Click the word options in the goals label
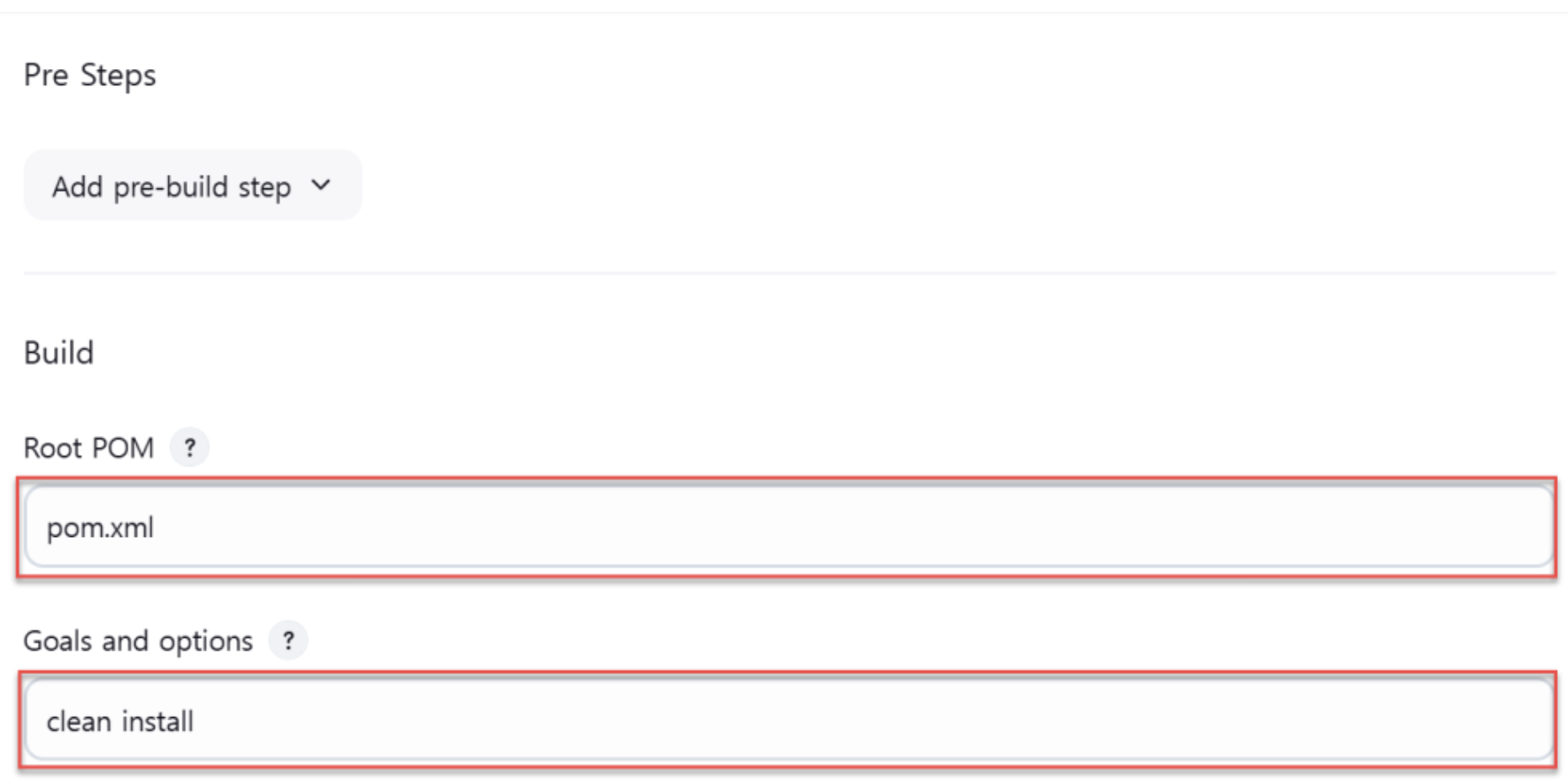 (206, 643)
